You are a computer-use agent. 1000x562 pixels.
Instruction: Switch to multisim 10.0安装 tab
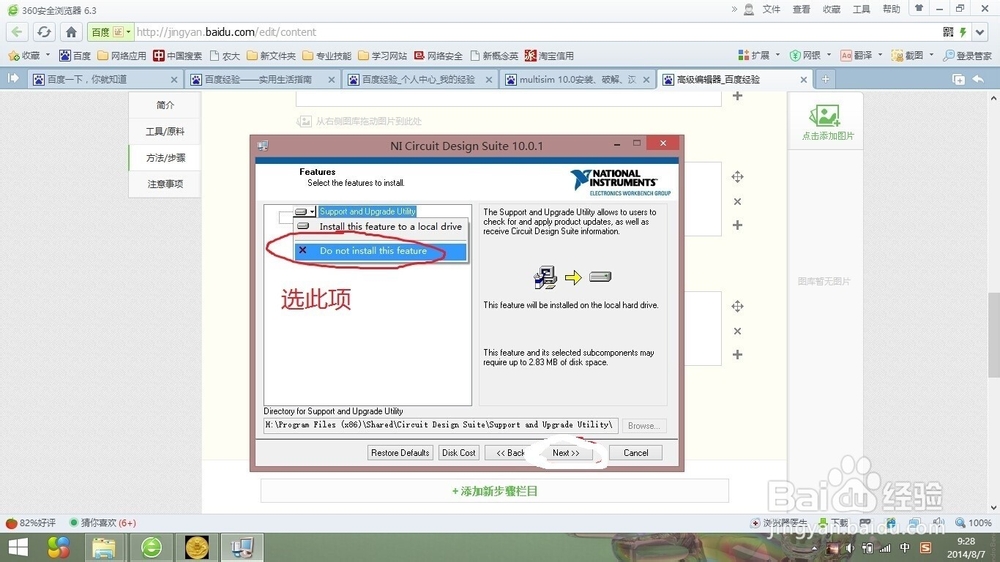pyautogui.click(x=578, y=79)
